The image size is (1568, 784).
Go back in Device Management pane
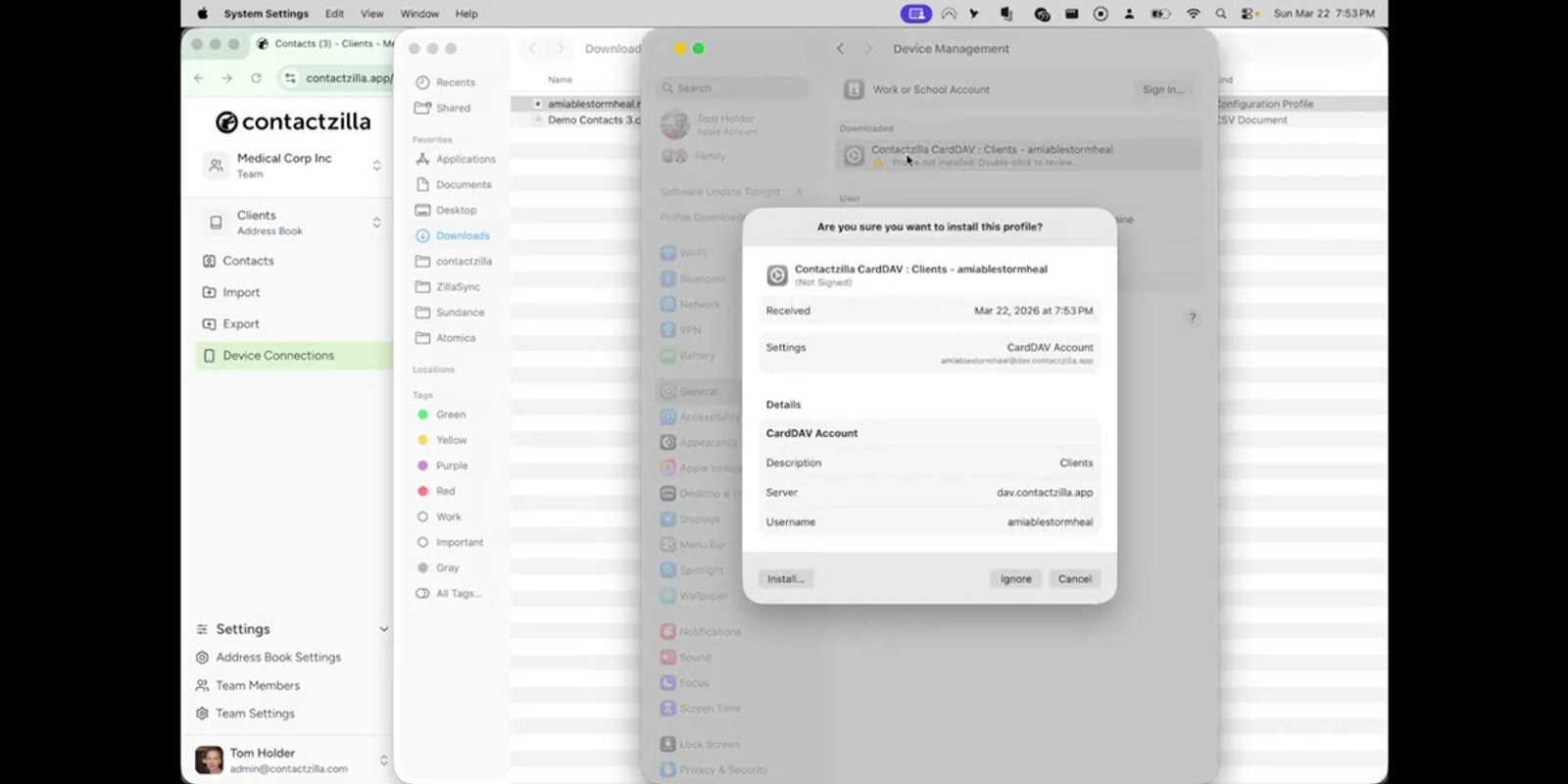click(840, 48)
